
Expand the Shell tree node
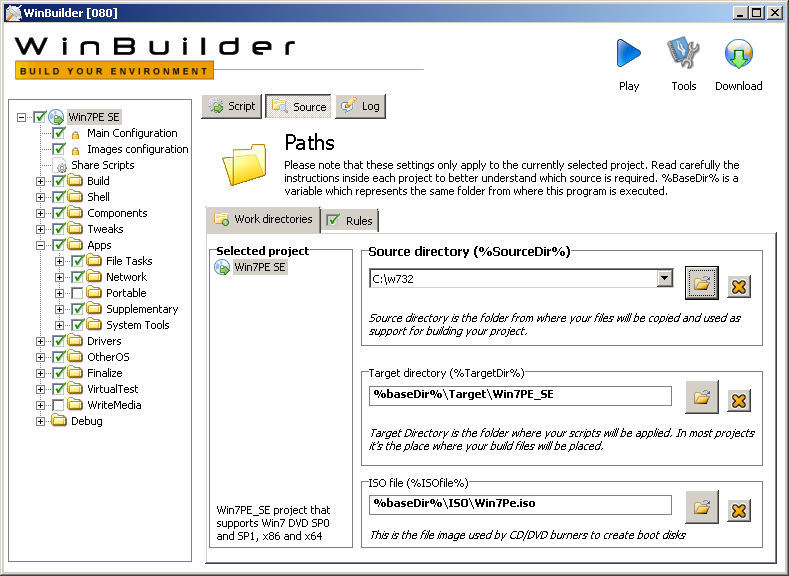(x=40, y=197)
